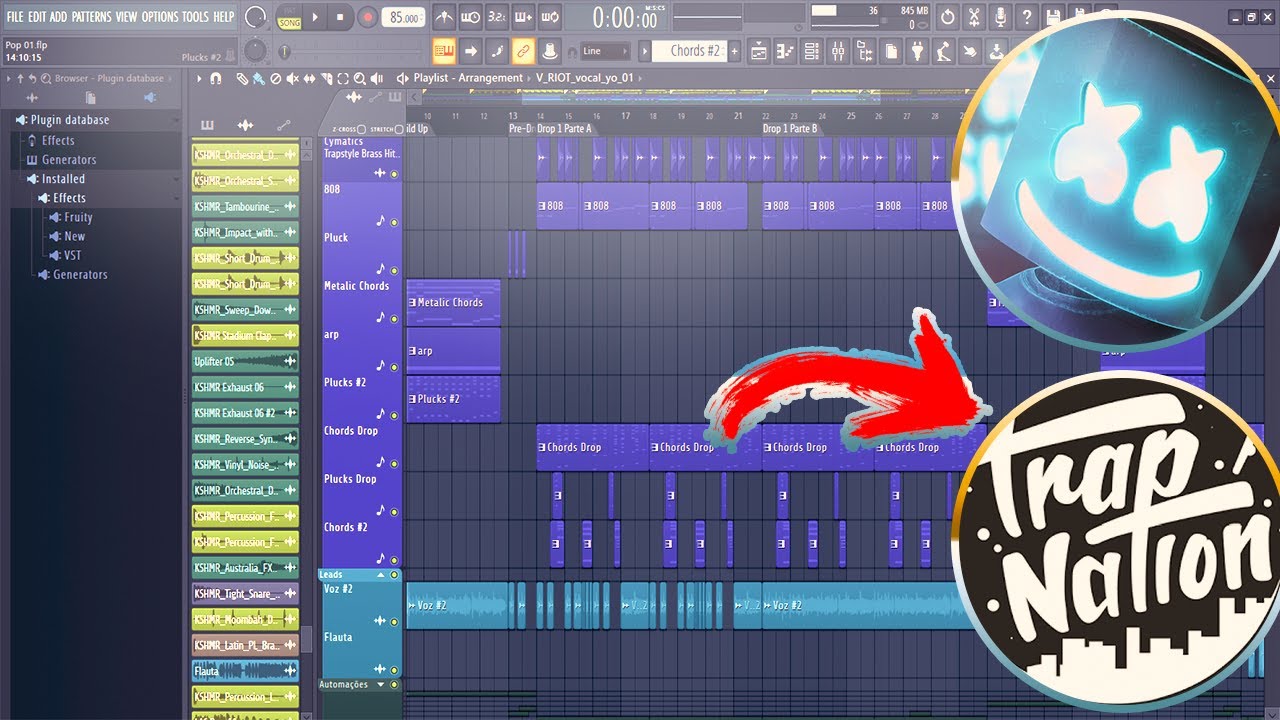This screenshot has height=720, width=1280.
Task: Open the OPTIONS menu
Action: tap(160, 17)
